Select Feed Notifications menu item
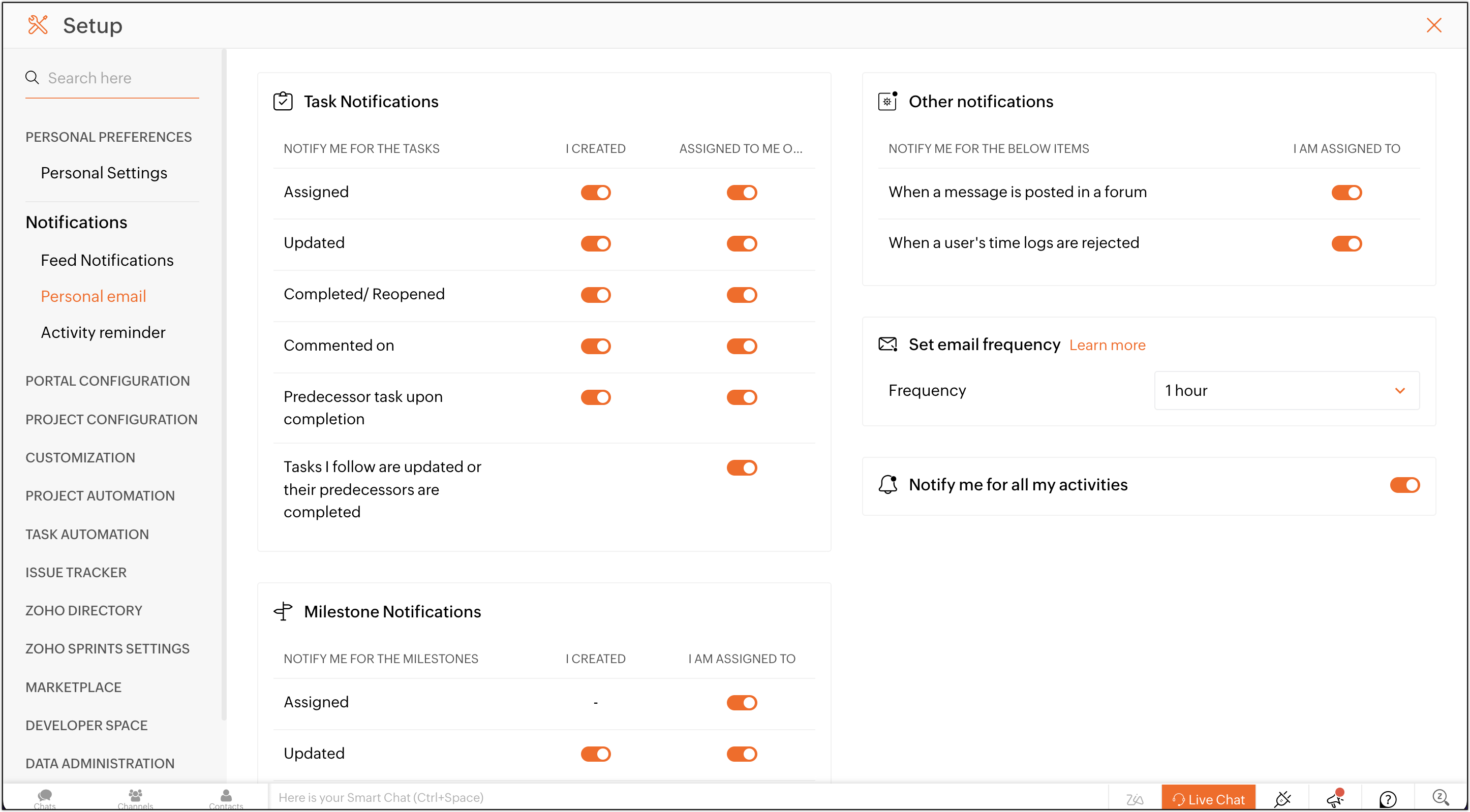 (x=107, y=260)
